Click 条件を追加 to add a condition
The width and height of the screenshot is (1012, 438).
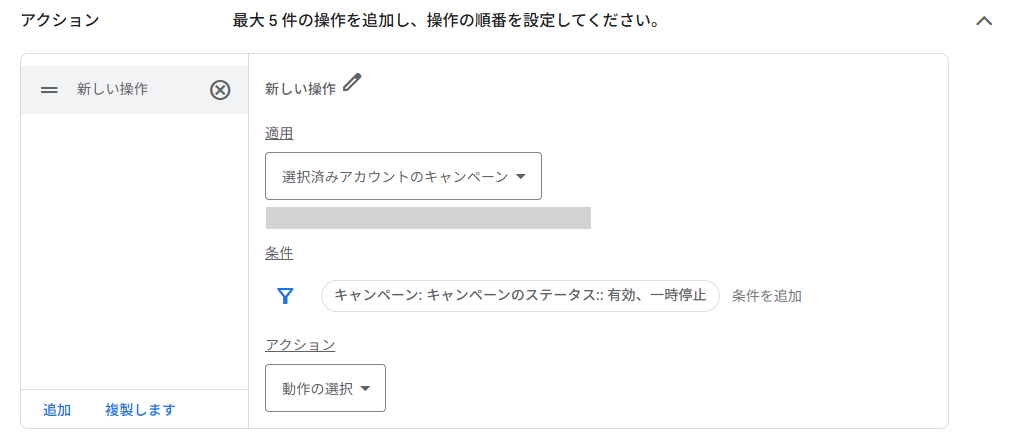(767, 296)
